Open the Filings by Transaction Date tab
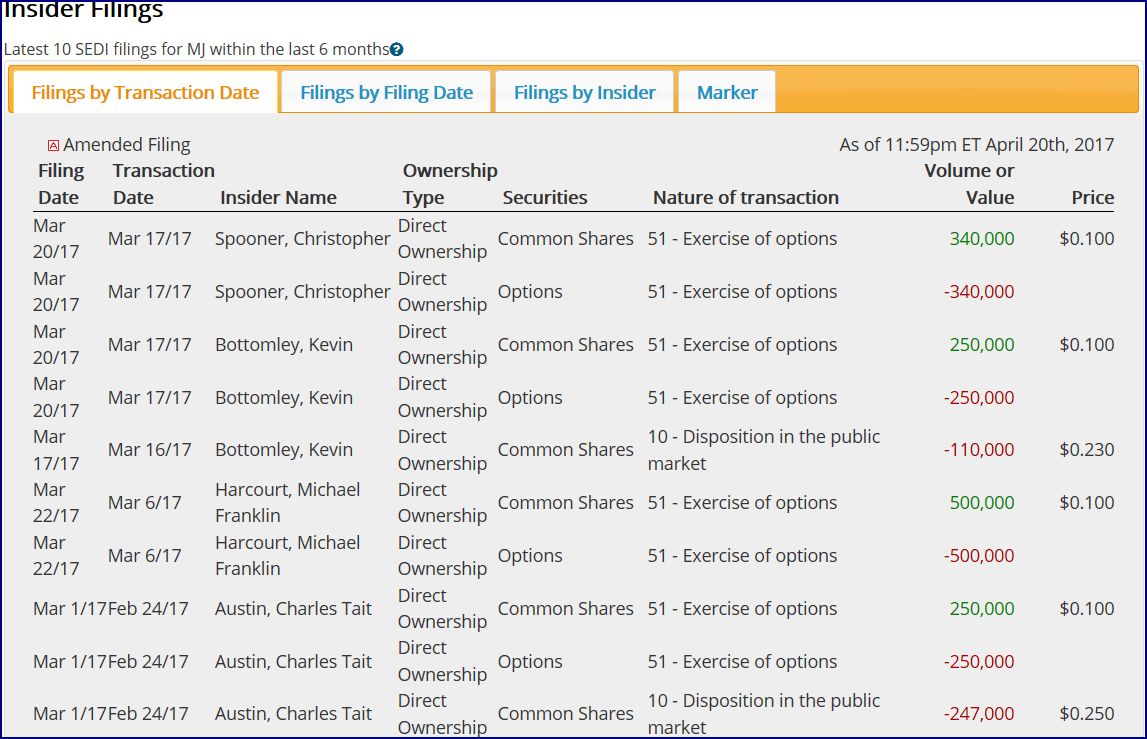1147x739 pixels. (x=145, y=93)
